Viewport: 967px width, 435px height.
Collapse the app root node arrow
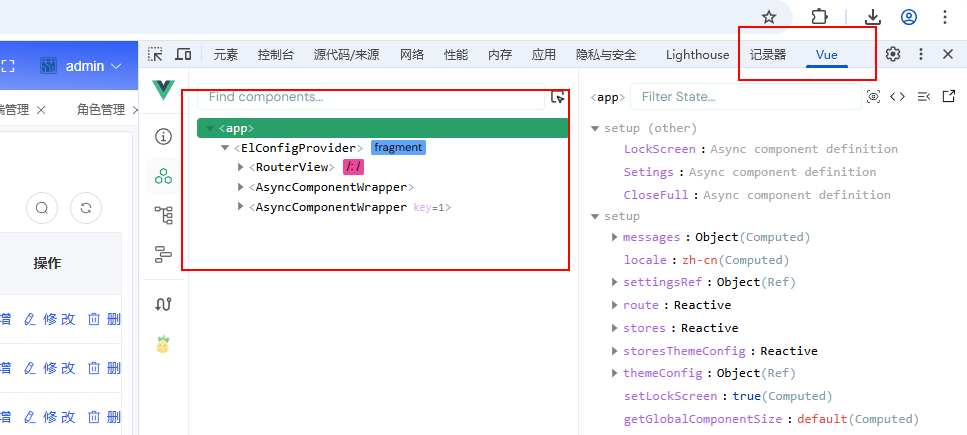tap(210, 128)
